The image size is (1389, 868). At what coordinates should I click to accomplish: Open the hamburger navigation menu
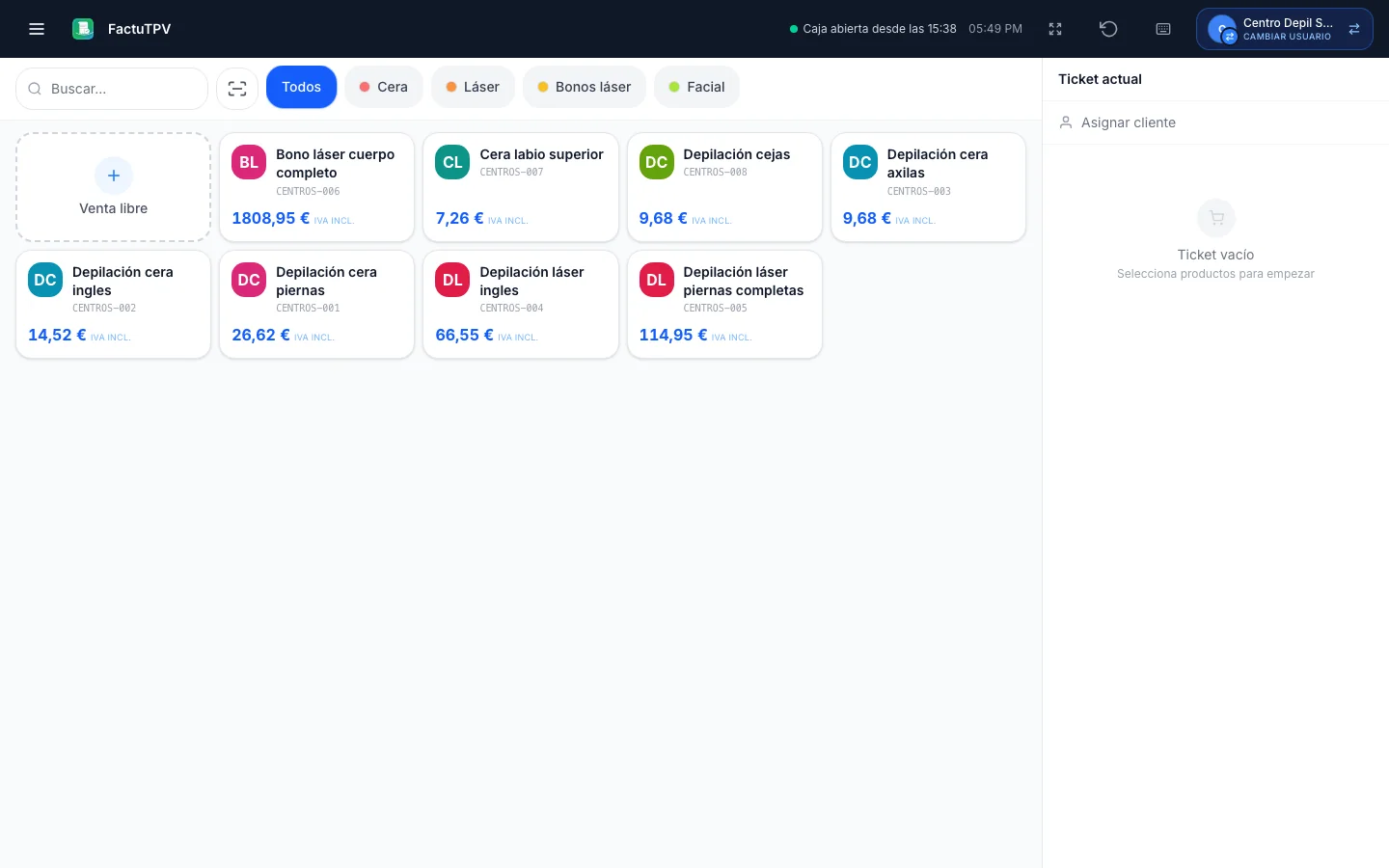pos(37,29)
